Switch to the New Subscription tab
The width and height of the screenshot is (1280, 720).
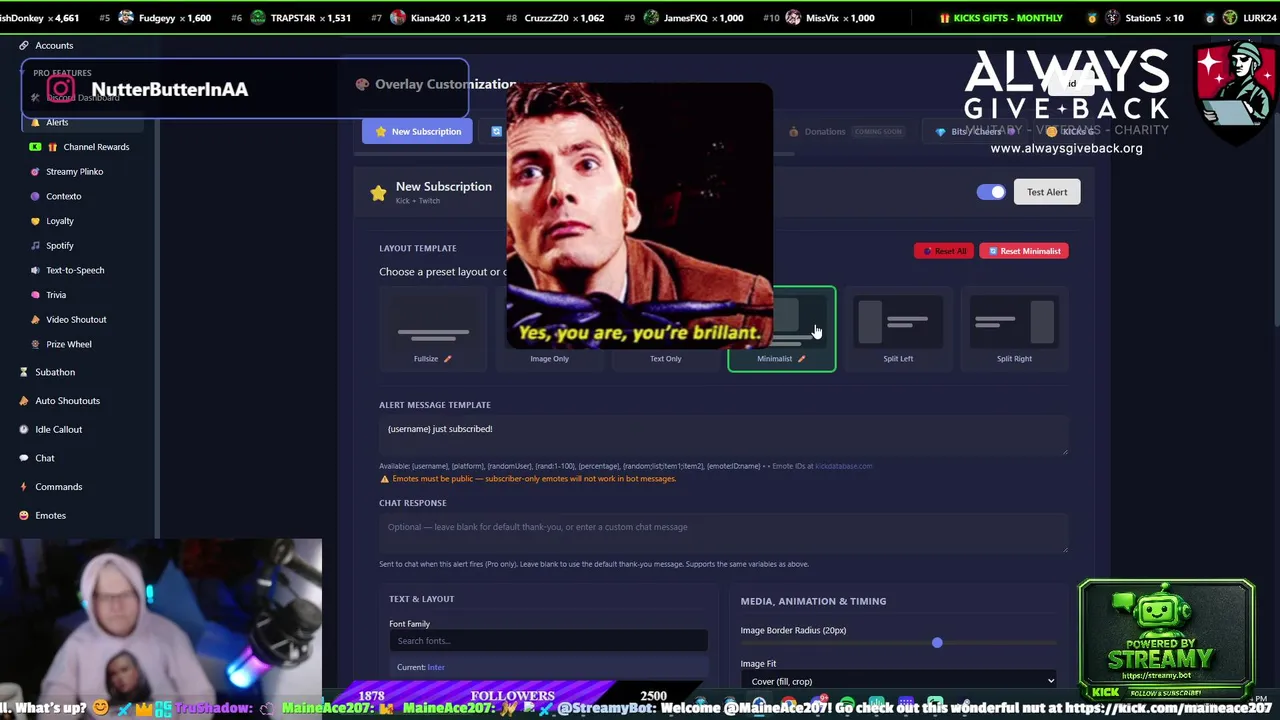point(417,132)
